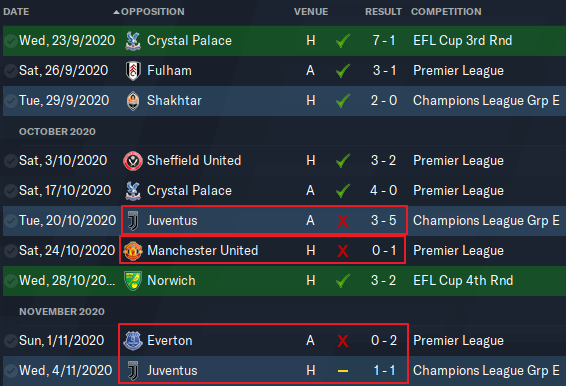Collapse the October 2020 section header

(57, 131)
